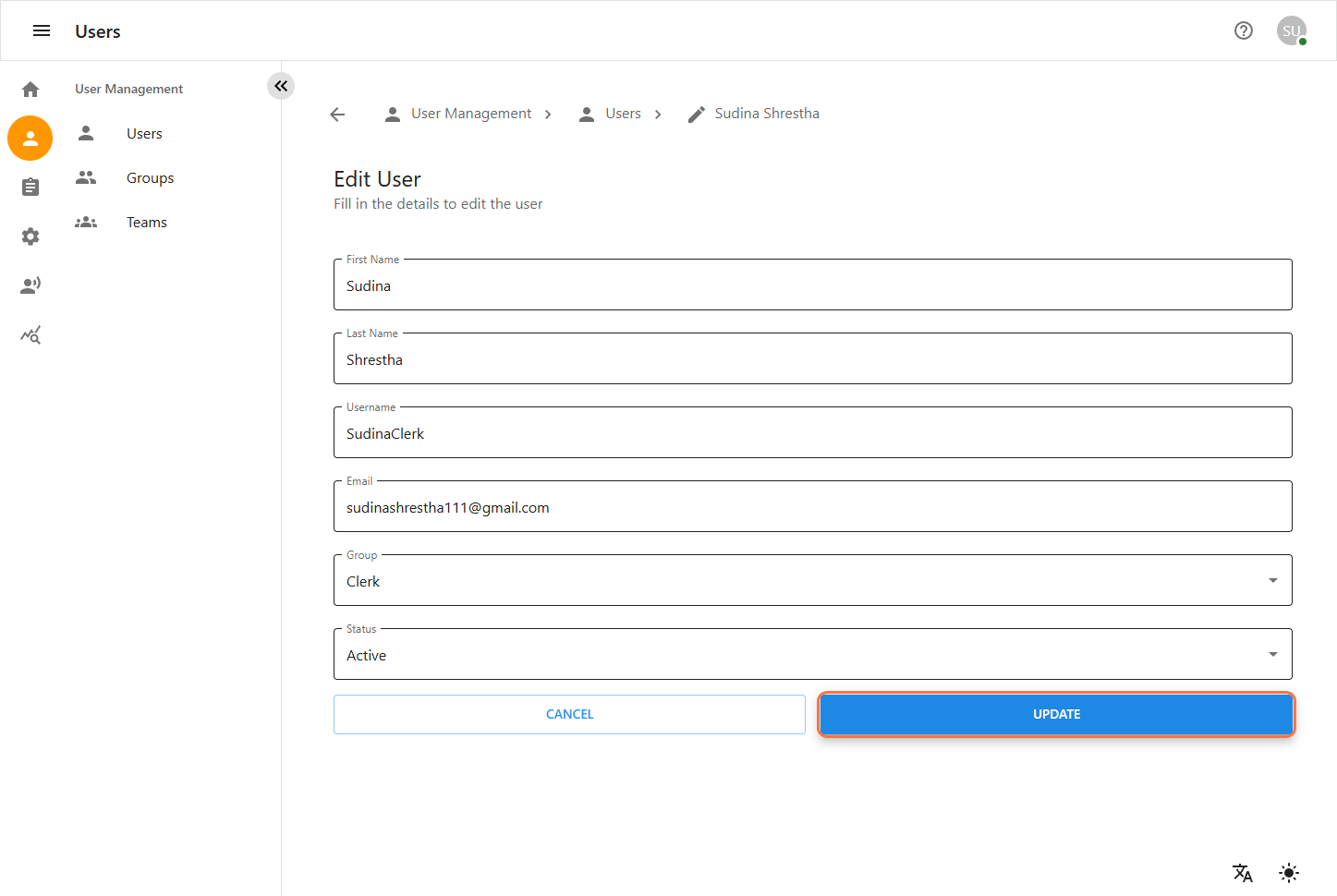Screen dimensions: 1337x896
Task: Toggle the light/dark theme icon
Action: pos(1289,873)
